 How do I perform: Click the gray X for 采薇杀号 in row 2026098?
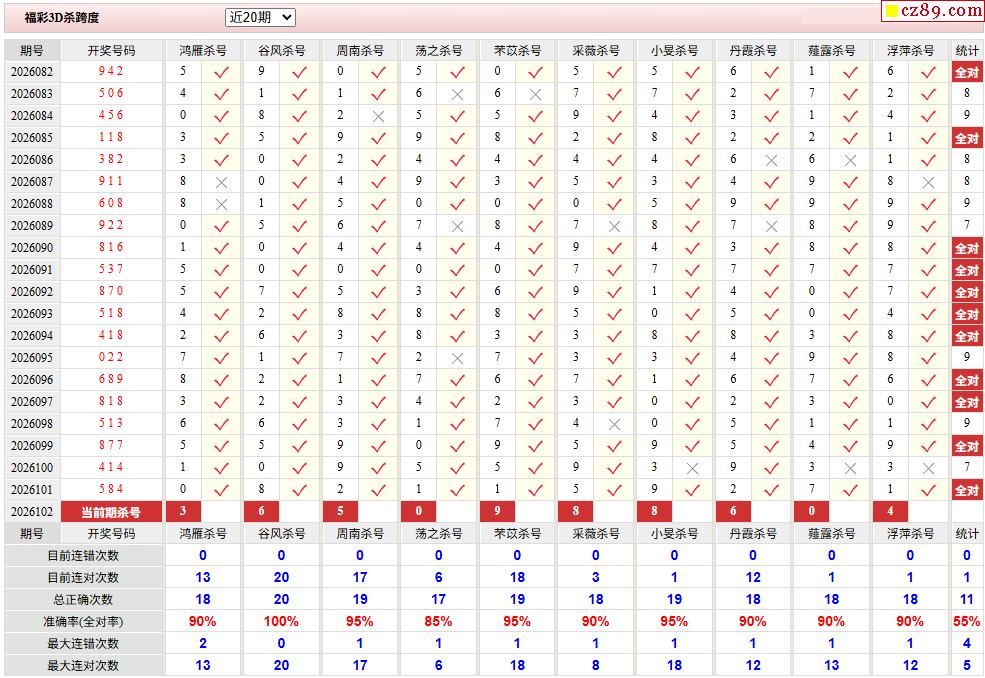click(x=614, y=424)
